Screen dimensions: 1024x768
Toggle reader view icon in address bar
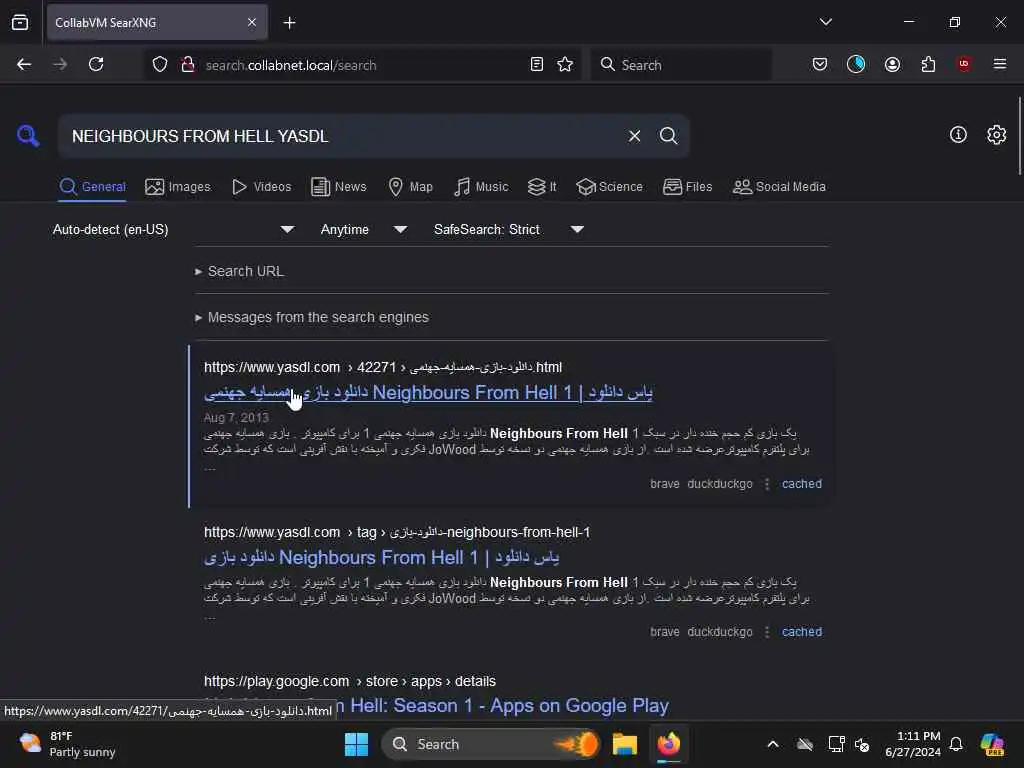[537, 65]
